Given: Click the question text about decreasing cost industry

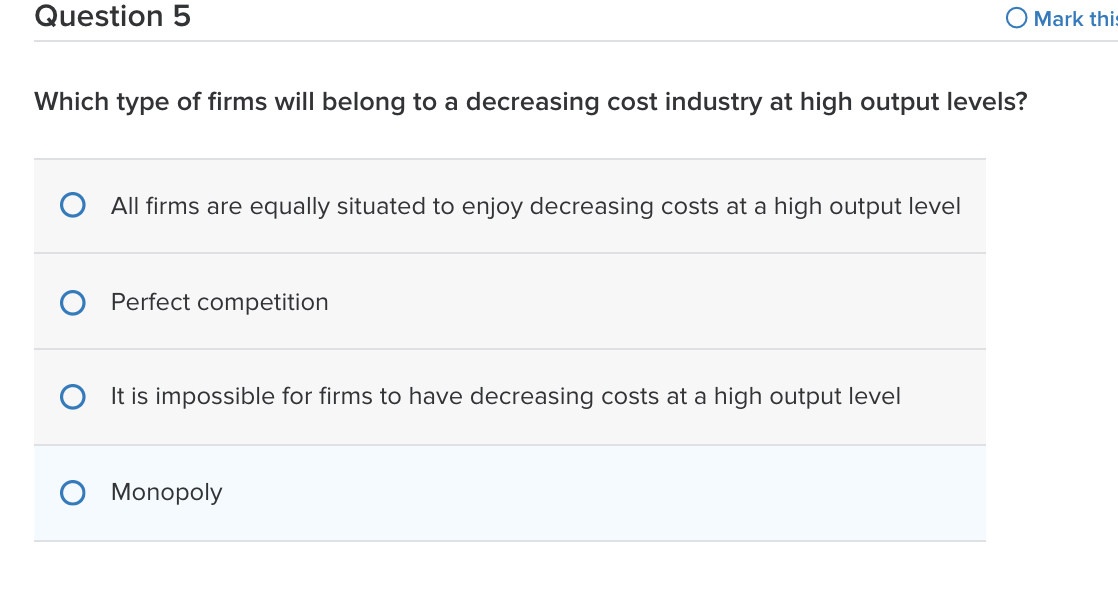Looking at the screenshot, I should [530, 101].
